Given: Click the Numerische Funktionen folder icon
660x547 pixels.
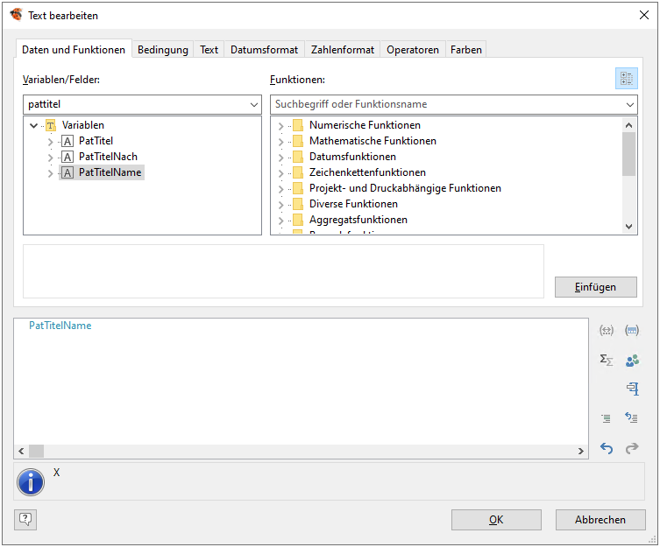Looking at the screenshot, I should coord(298,125).
